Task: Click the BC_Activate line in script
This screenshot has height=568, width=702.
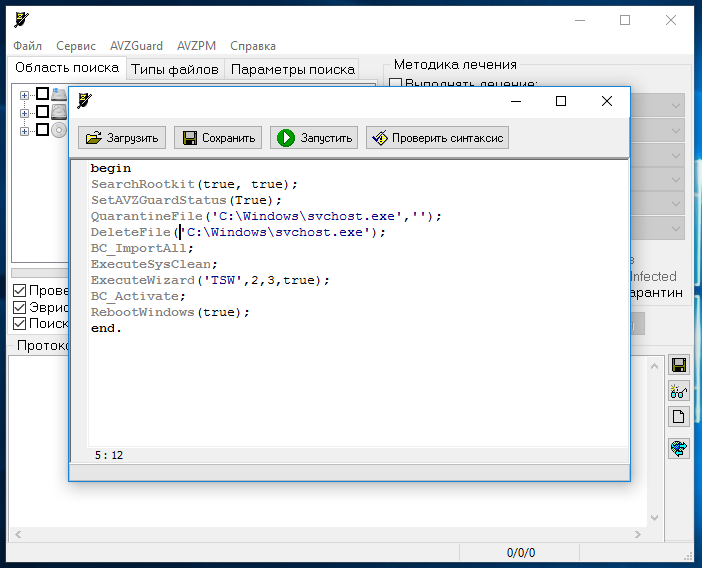Action: tap(138, 297)
